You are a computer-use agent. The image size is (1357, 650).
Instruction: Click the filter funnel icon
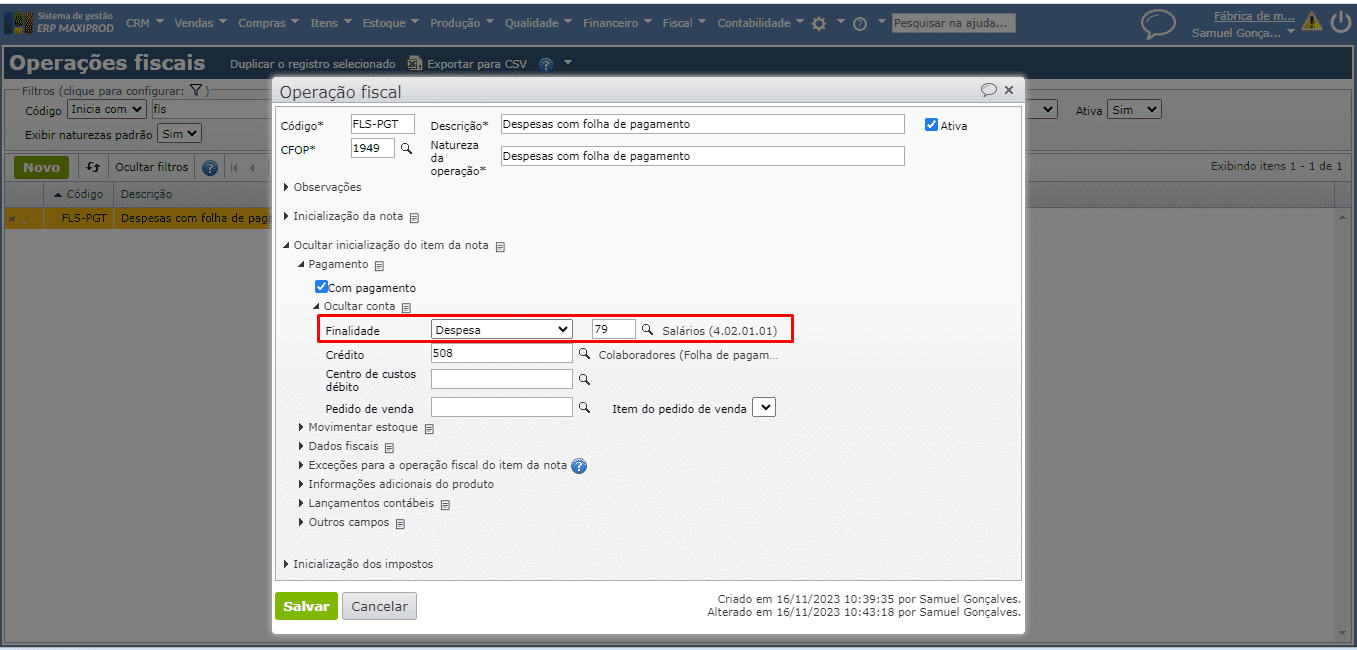[196, 90]
